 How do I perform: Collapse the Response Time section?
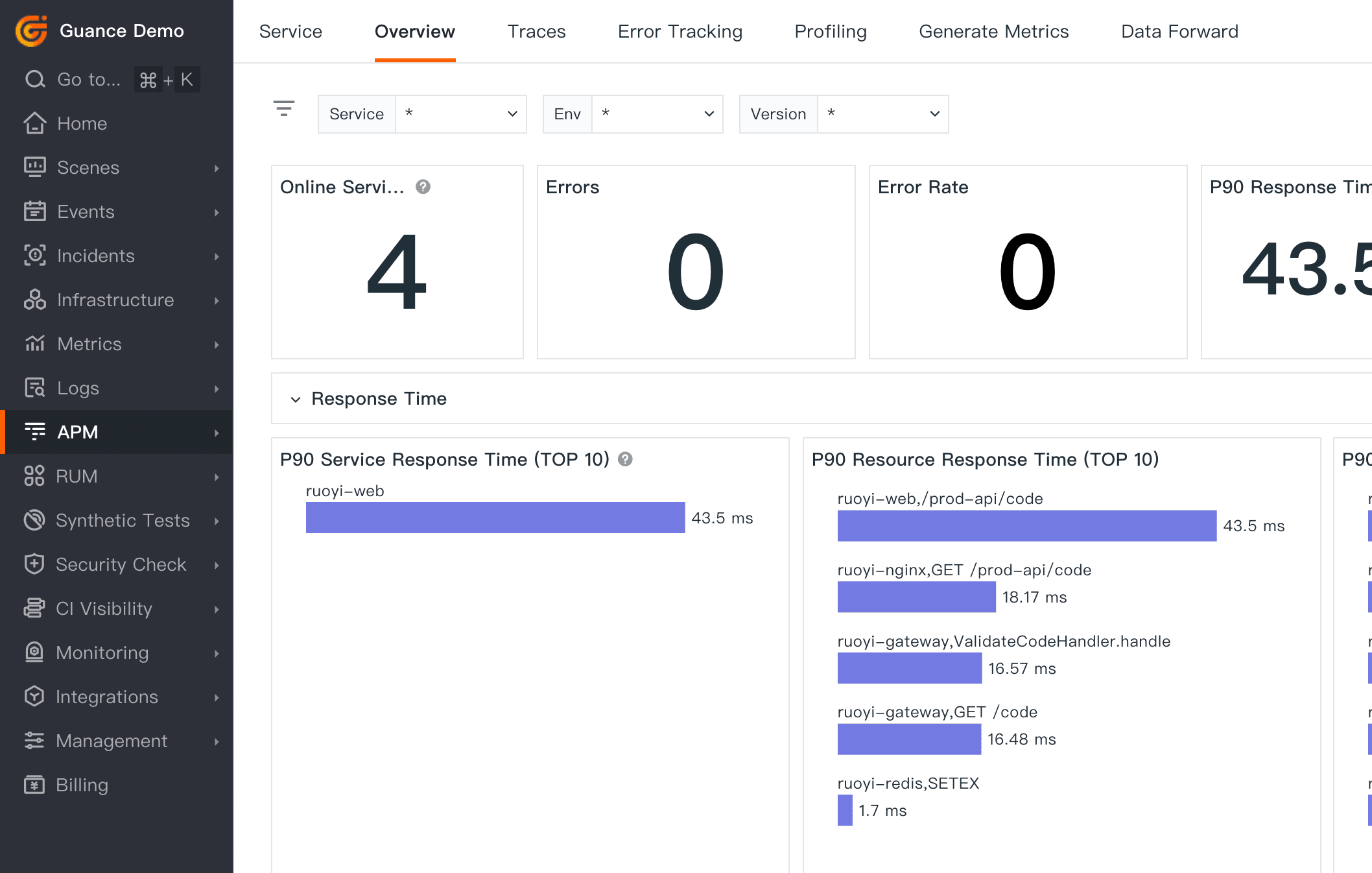point(296,399)
